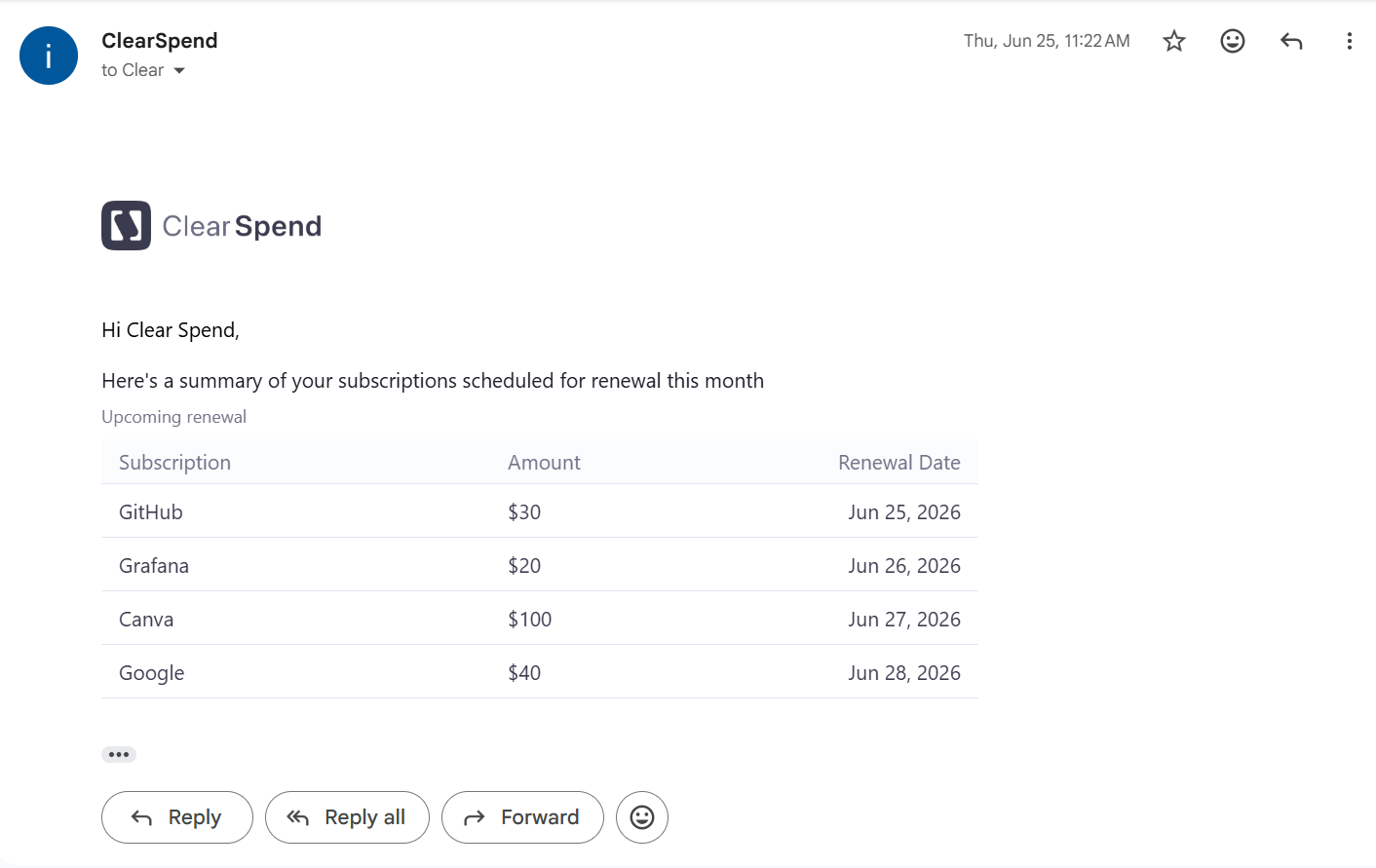This screenshot has height=868, width=1376.
Task: Click the reply arrow icon in header
Action: (x=1291, y=41)
